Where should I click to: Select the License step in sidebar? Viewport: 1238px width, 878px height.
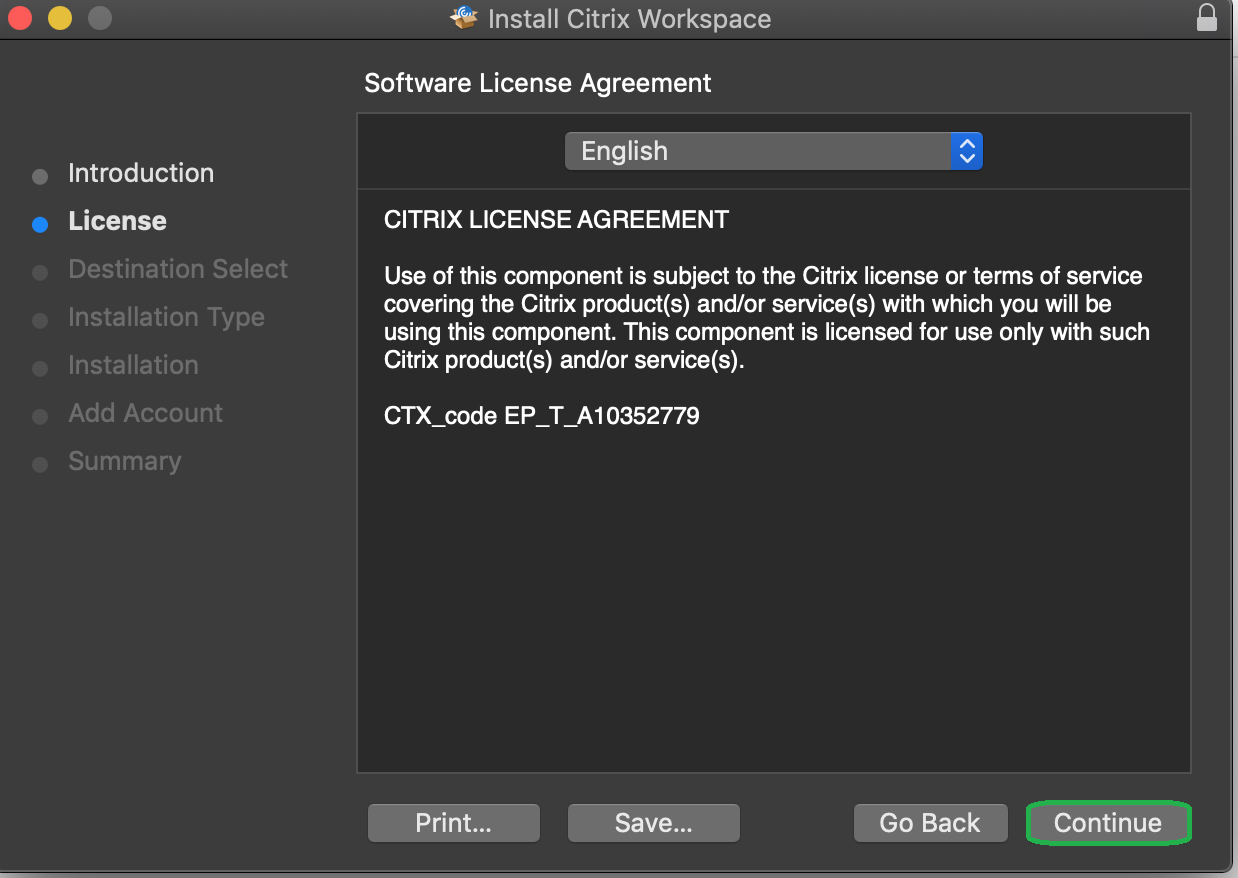point(117,221)
